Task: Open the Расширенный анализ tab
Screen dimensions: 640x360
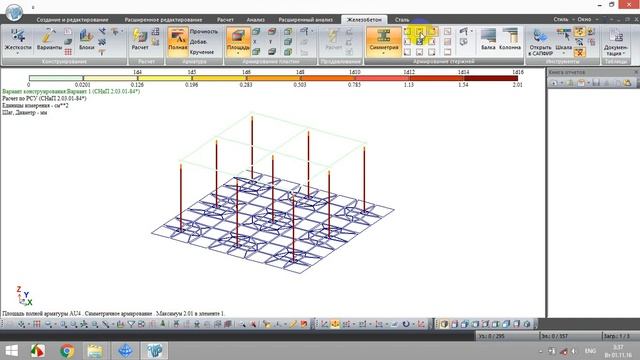Action: [x=305, y=20]
